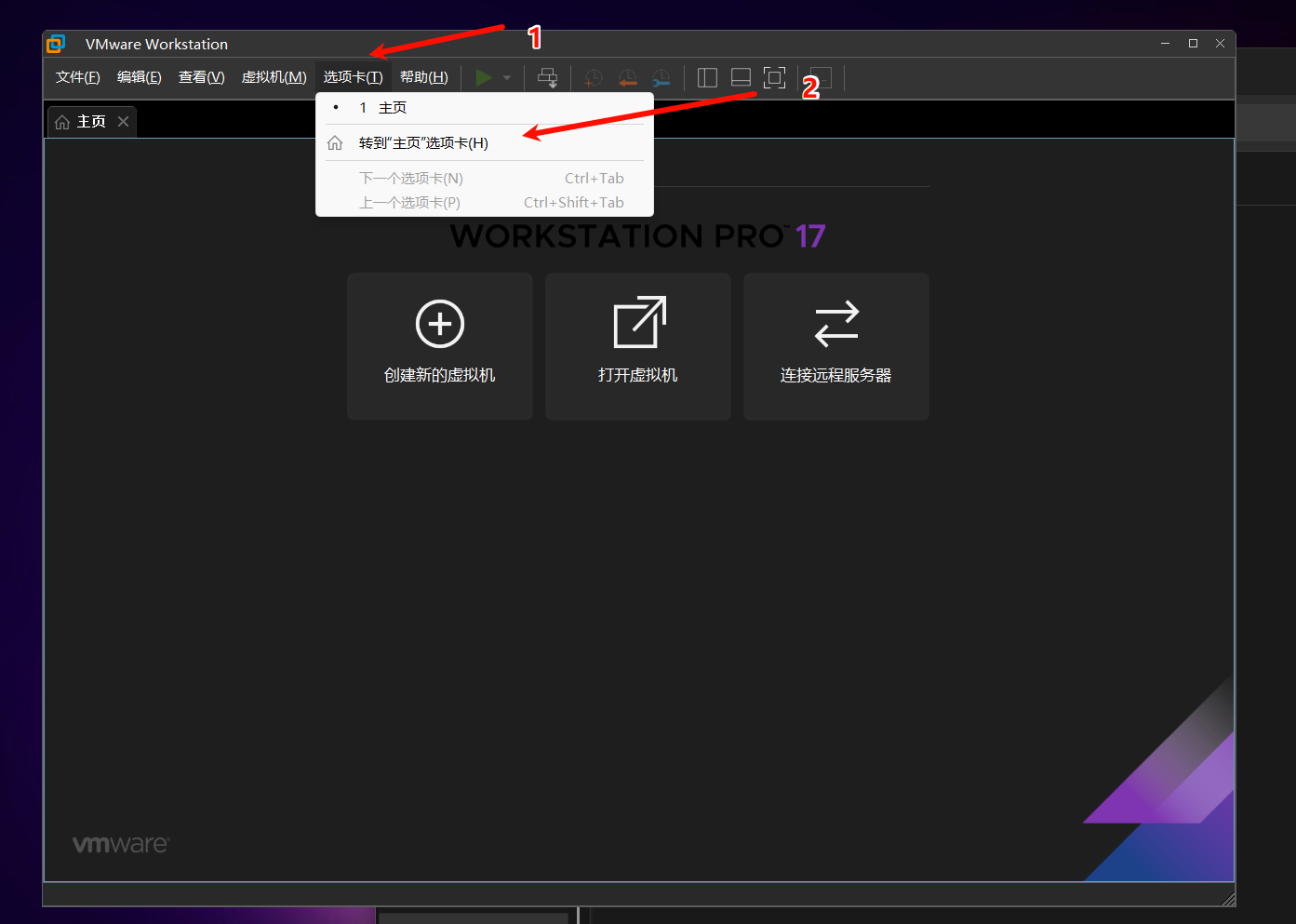Toggle the thumbnail bar layout icon
Screen dimensions: 1296x924
coord(741,77)
